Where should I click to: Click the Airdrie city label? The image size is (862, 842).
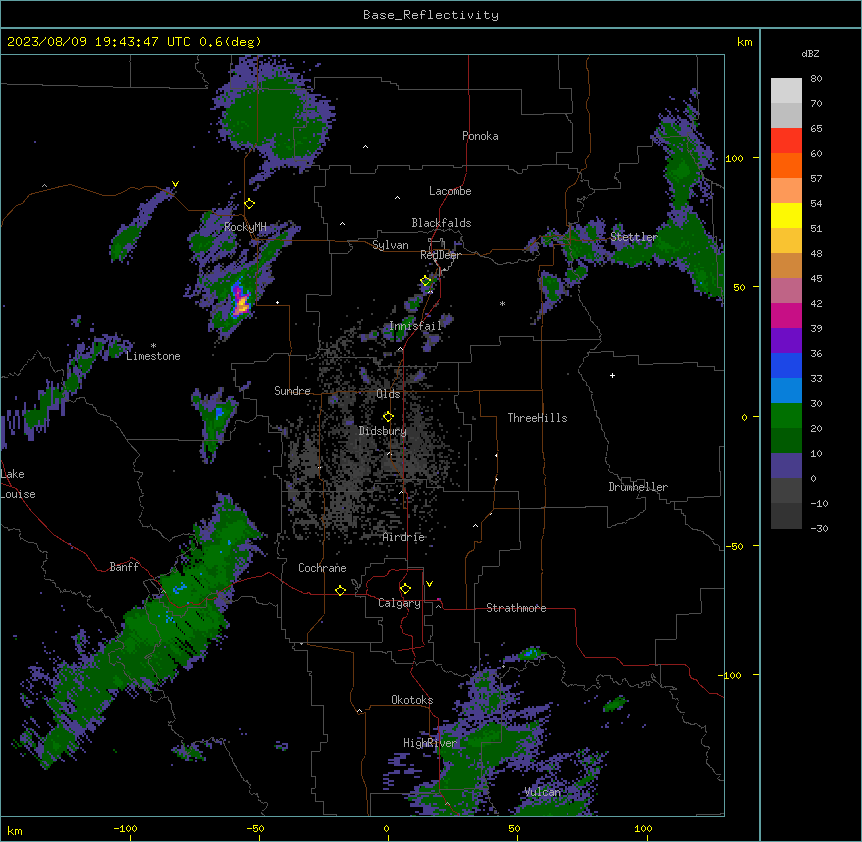pos(404,537)
